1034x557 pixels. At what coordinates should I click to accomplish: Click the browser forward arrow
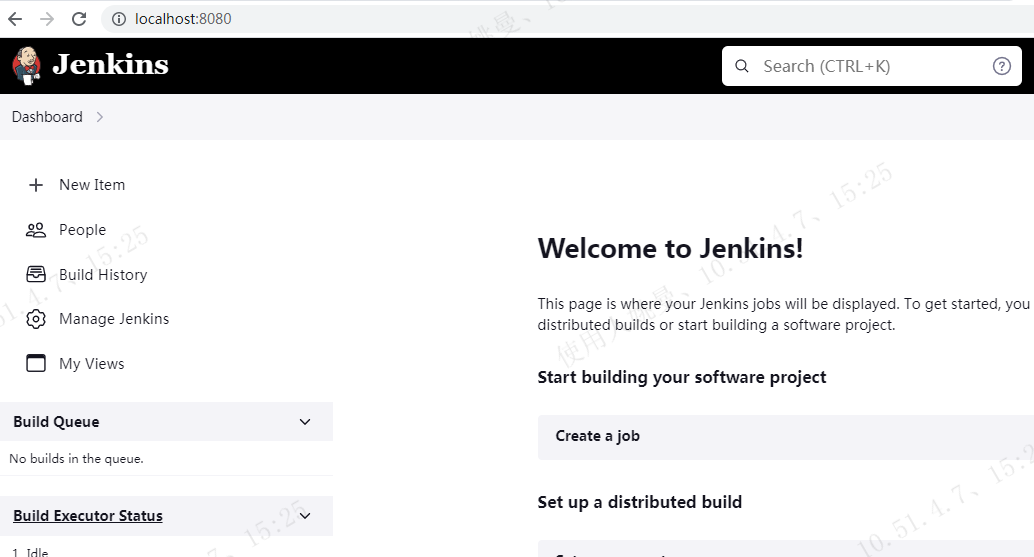pos(47,19)
